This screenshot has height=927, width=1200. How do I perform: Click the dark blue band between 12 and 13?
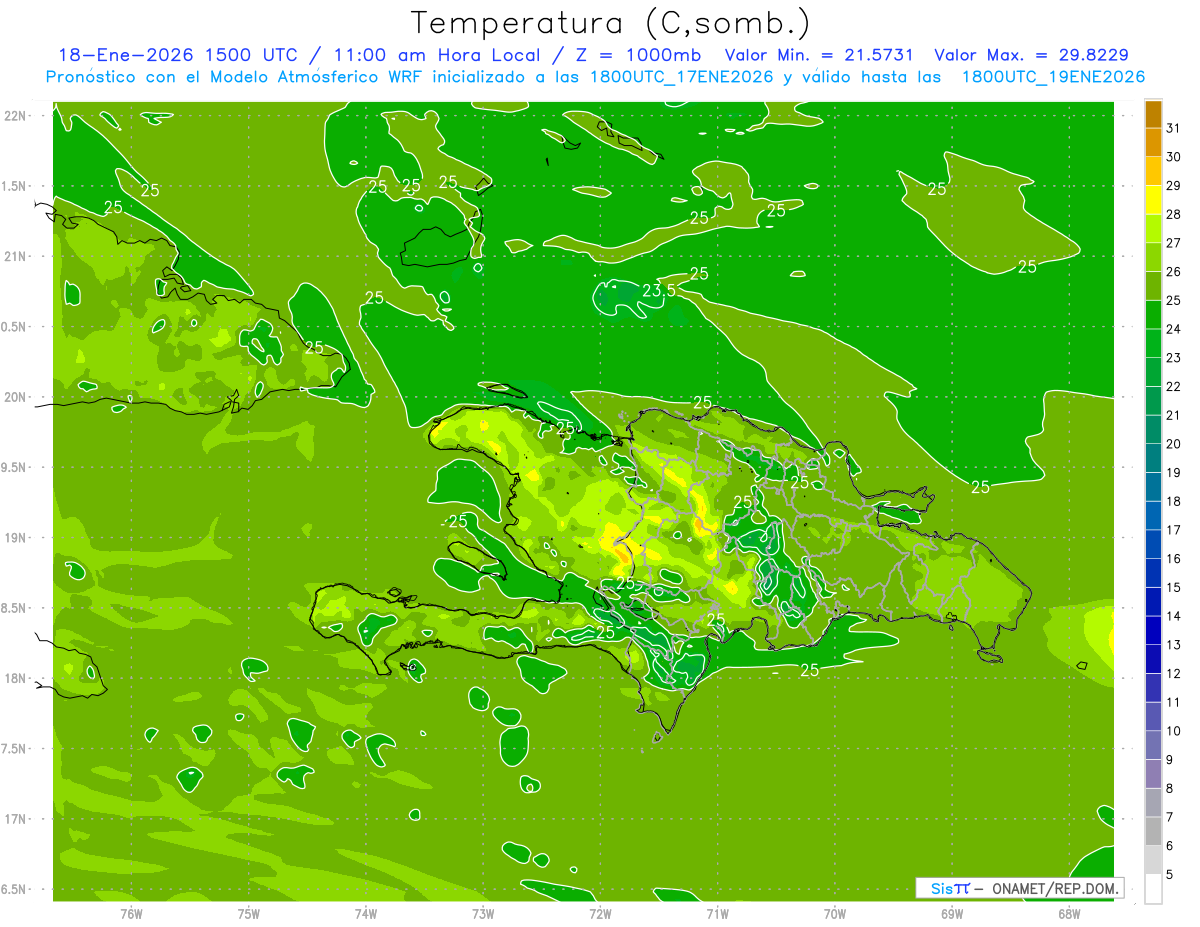coord(1153,659)
